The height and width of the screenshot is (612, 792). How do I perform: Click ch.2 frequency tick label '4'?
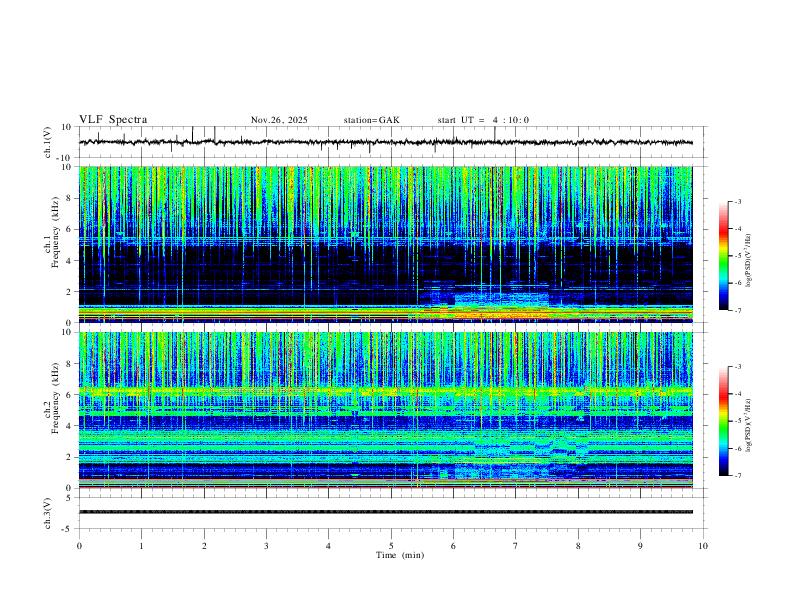coord(70,426)
